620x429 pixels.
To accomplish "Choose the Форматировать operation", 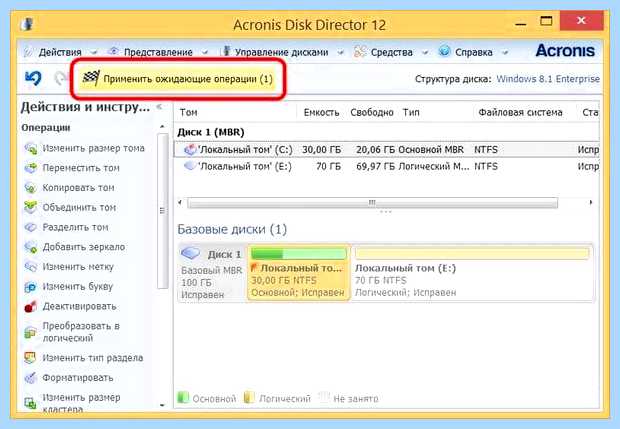I will [78, 378].
